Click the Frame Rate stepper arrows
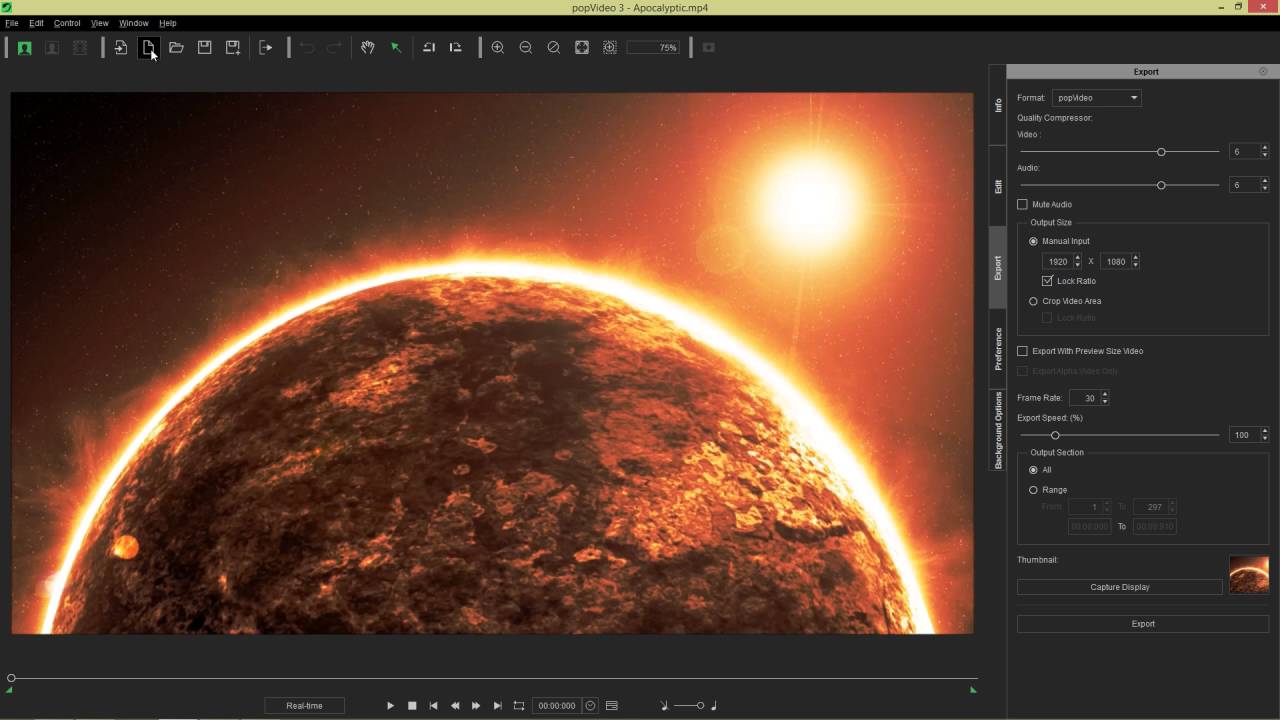The height and width of the screenshot is (720, 1280). (1104, 398)
